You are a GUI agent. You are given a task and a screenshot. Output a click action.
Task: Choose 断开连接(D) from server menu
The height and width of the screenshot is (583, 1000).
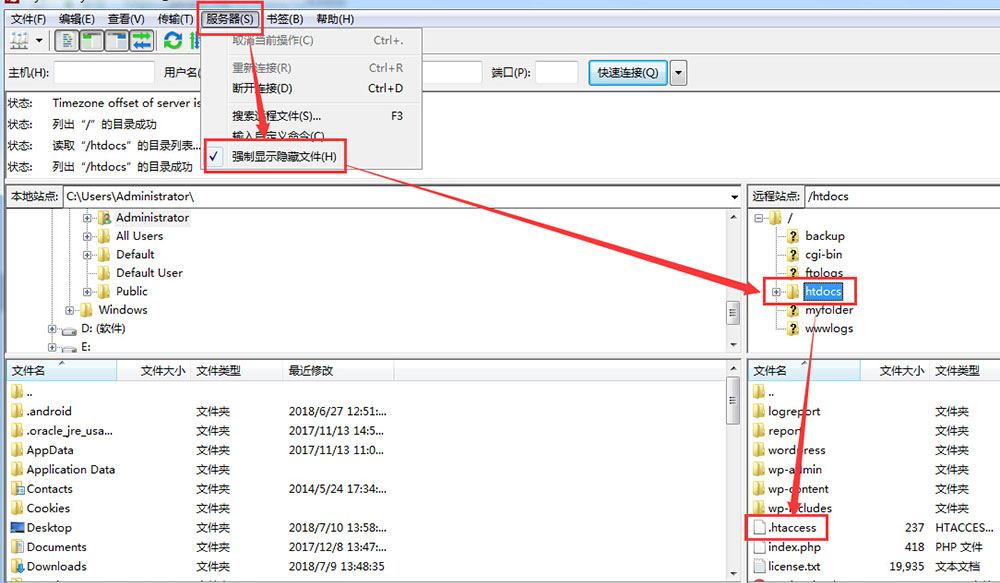pyautogui.click(x=262, y=88)
